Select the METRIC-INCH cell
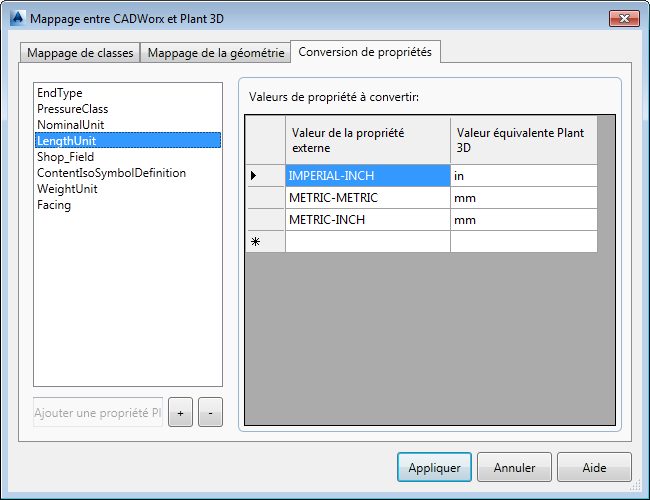The height and width of the screenshot is (500, 650). (368, 219)
